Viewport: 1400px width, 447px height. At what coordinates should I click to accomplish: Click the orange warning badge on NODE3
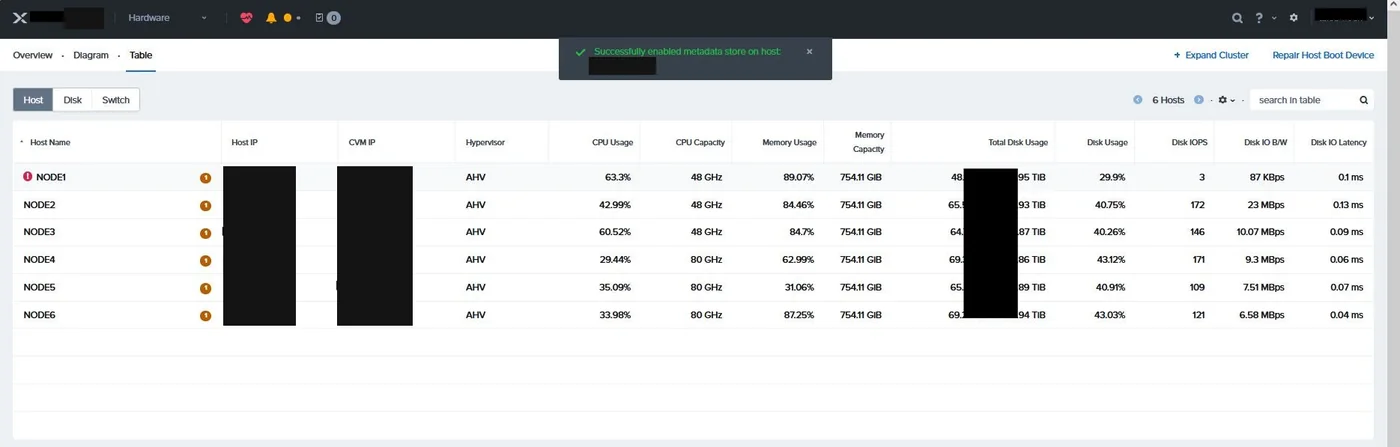pyautogui.click(x=205, y=233)
